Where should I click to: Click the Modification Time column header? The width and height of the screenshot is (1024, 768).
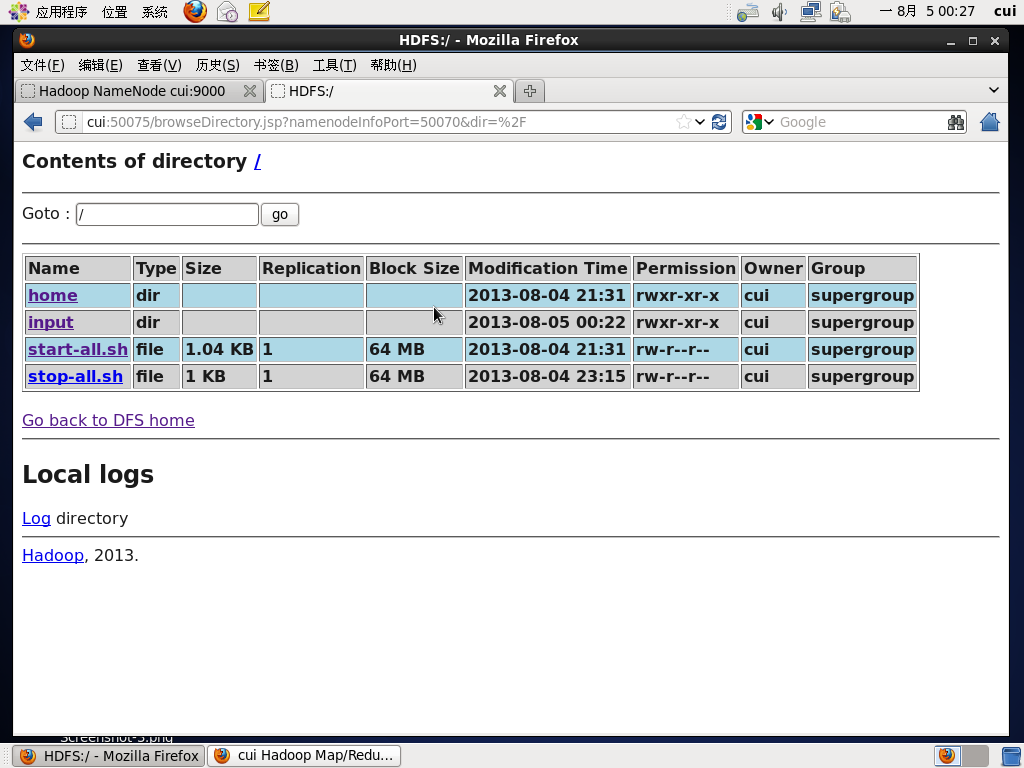(547, 268)
